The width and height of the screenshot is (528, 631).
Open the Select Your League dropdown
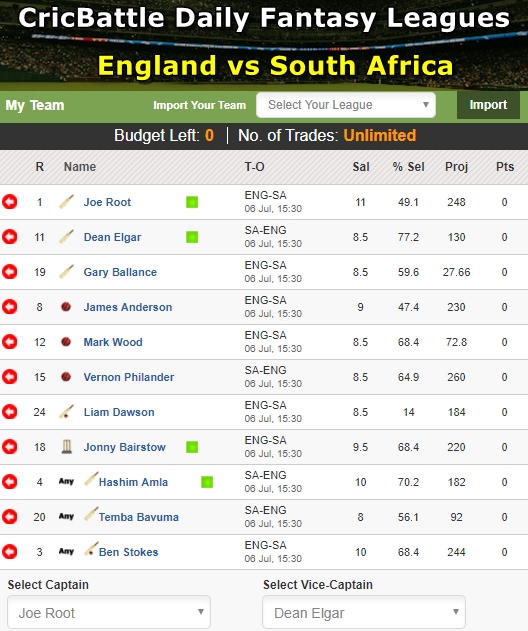point(346,105)
